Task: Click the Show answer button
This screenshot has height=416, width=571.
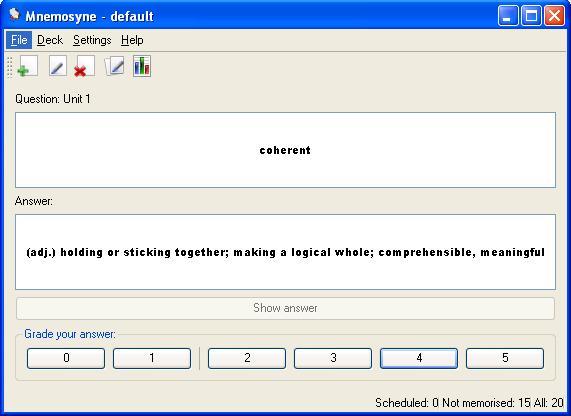Action: [x=286, y=308]
